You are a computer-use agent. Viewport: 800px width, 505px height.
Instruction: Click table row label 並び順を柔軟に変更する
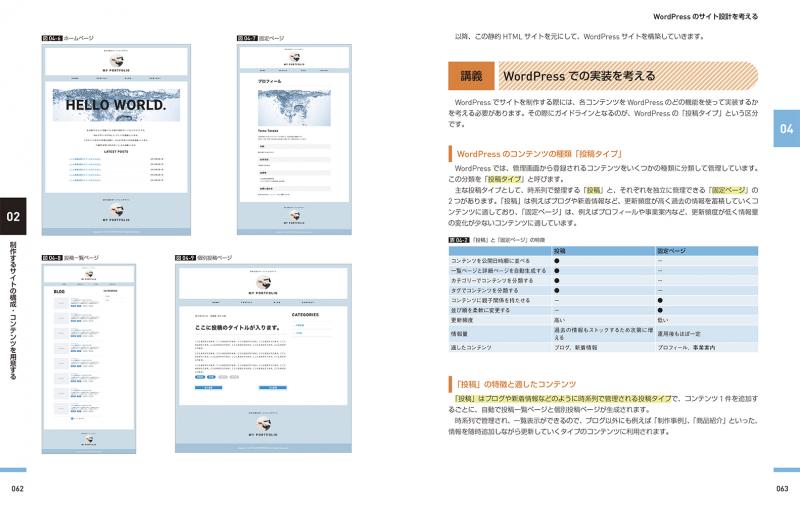coord(480,310)
